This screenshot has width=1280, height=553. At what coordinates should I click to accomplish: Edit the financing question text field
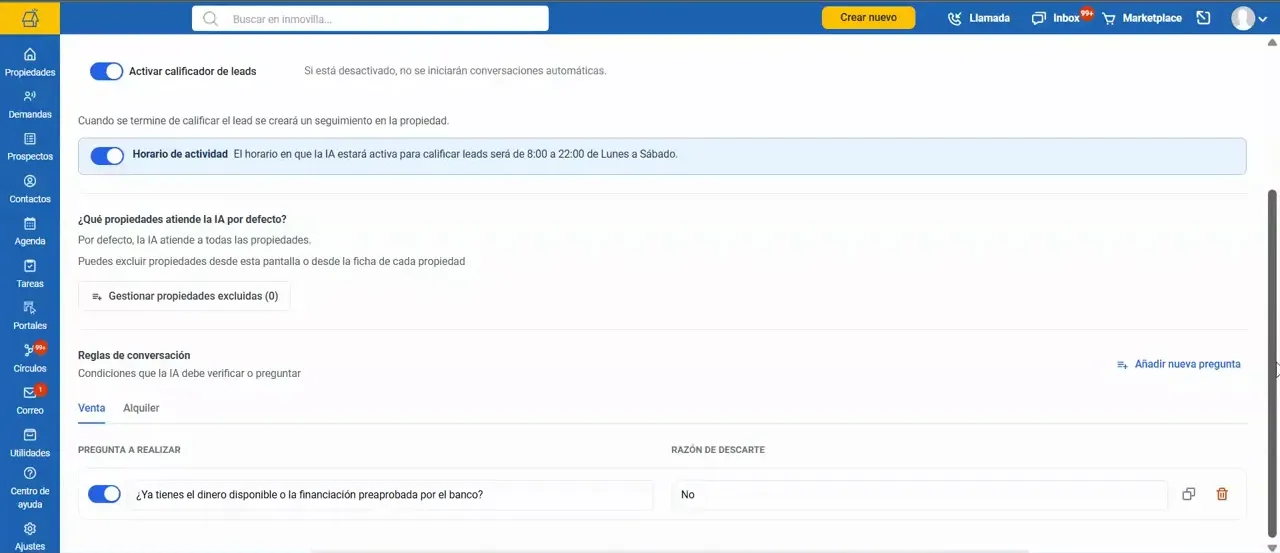coord(391,495)
